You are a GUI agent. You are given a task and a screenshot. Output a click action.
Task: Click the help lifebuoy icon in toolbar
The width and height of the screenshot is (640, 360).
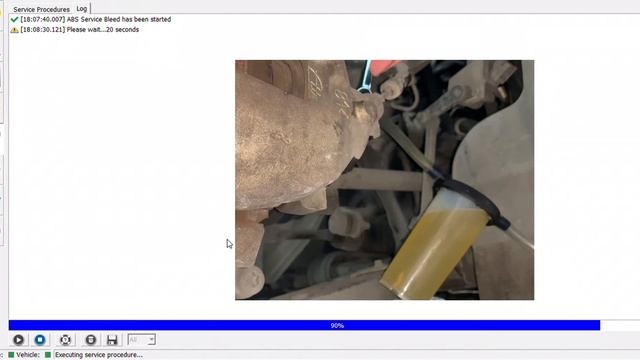pyautogui.click(x=65, y=340)
